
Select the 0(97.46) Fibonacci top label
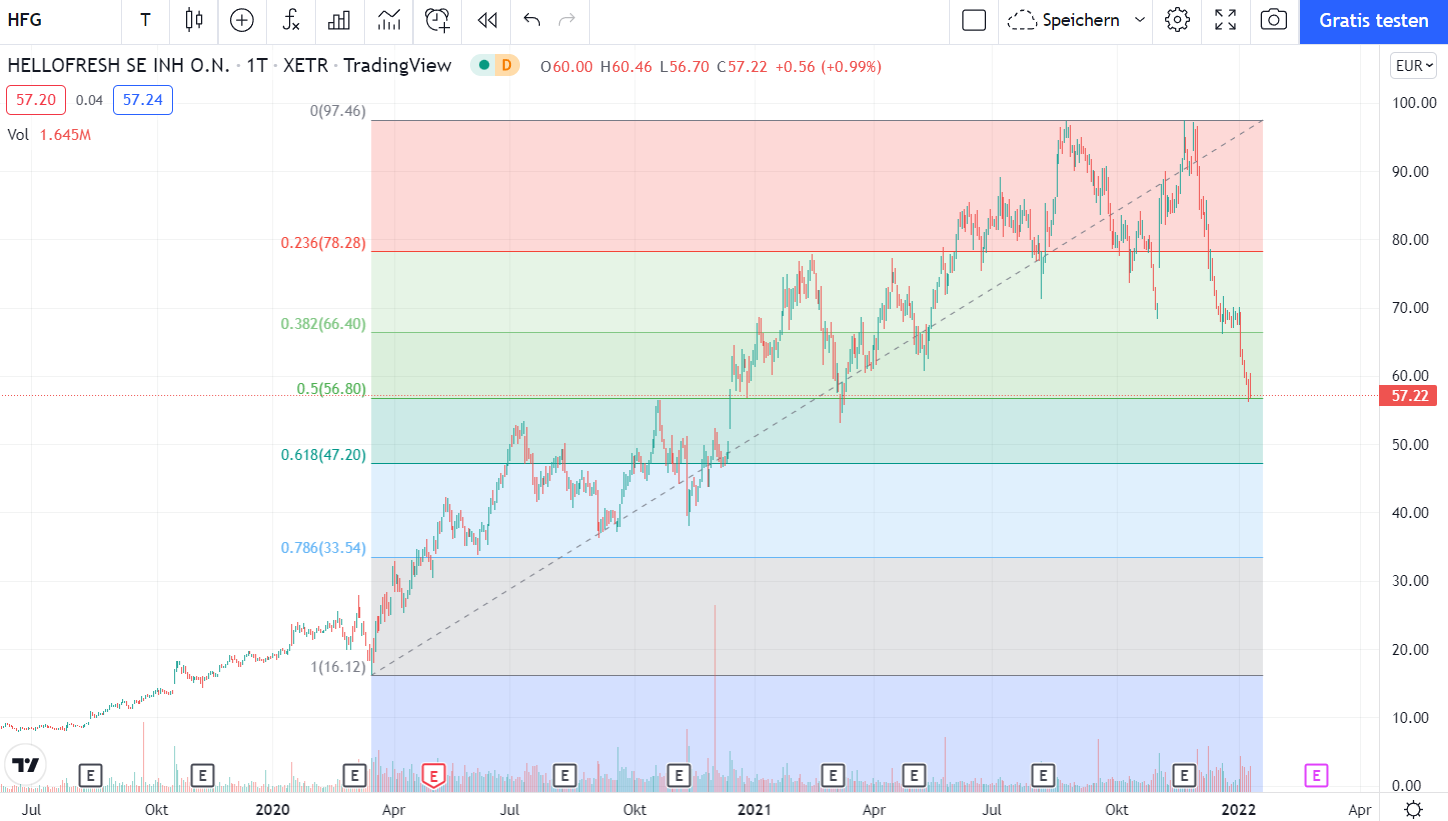338,112
